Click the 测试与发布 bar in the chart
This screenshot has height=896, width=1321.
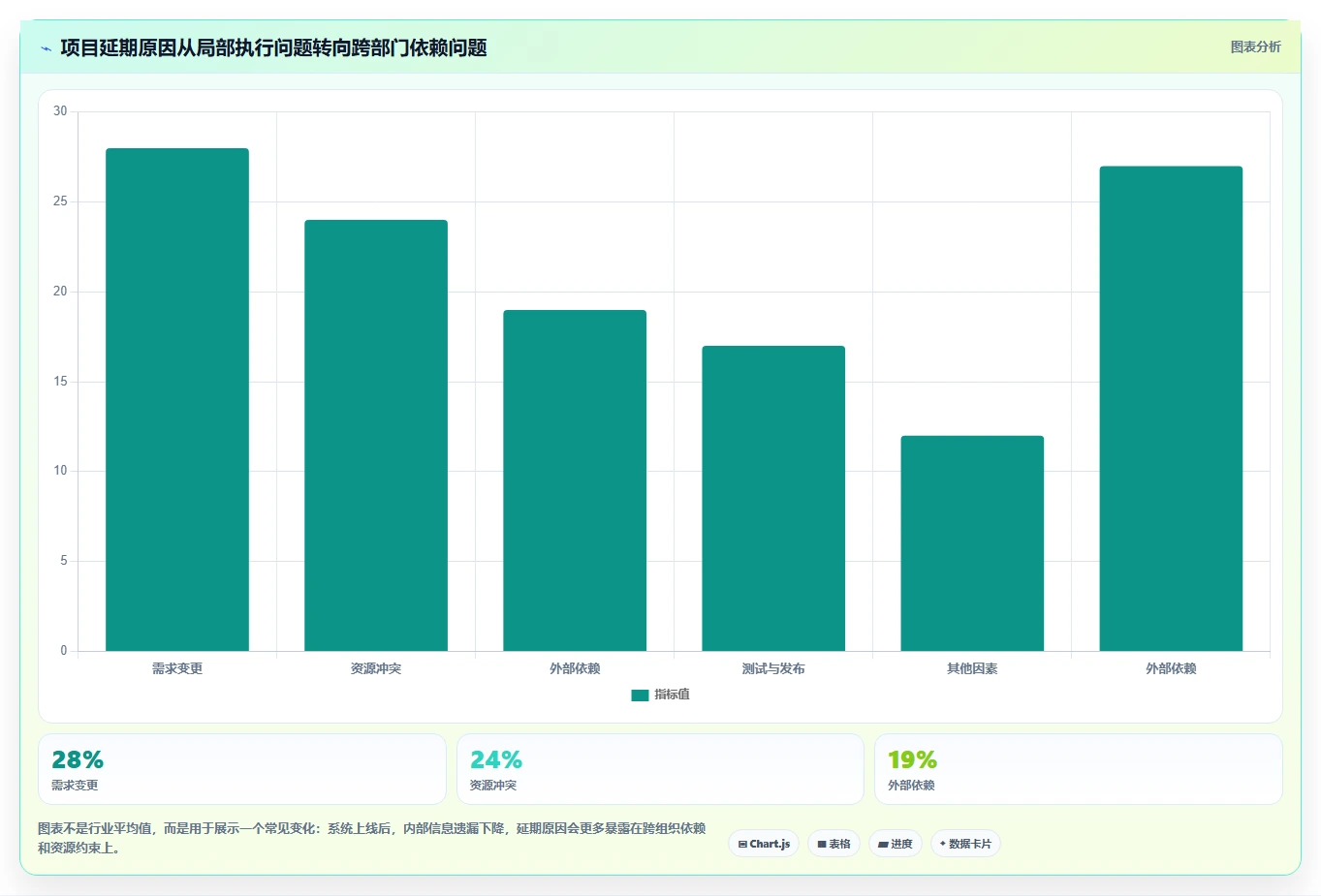click(773, 498)
